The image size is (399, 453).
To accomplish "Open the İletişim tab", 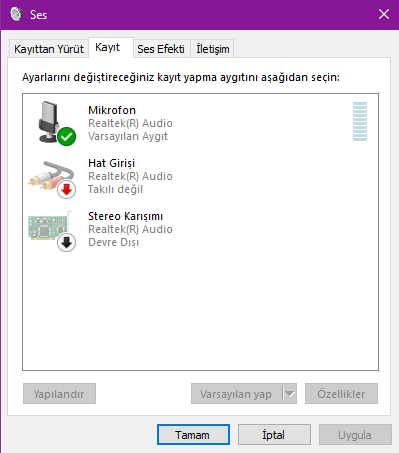I will 213,49.
